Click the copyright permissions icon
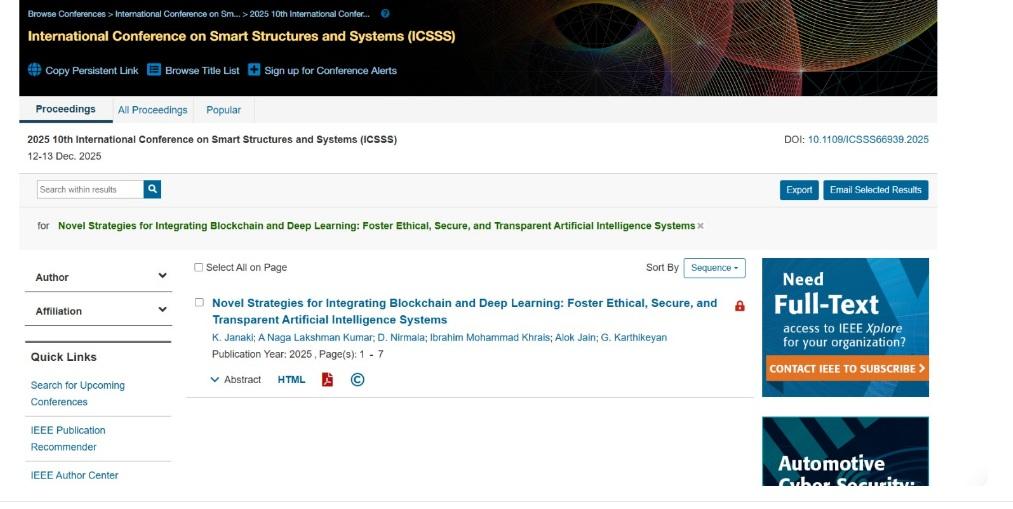The height and width of the screenshot is (509, 1013). pos(357,380)
